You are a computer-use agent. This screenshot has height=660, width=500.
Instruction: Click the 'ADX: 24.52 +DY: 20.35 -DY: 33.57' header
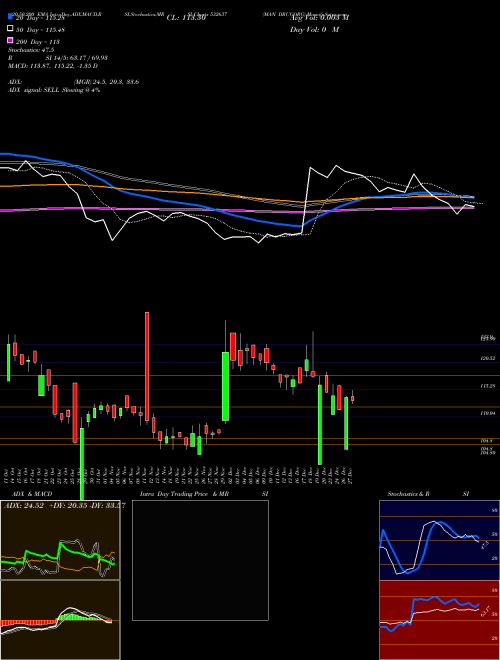click(64, 506)
